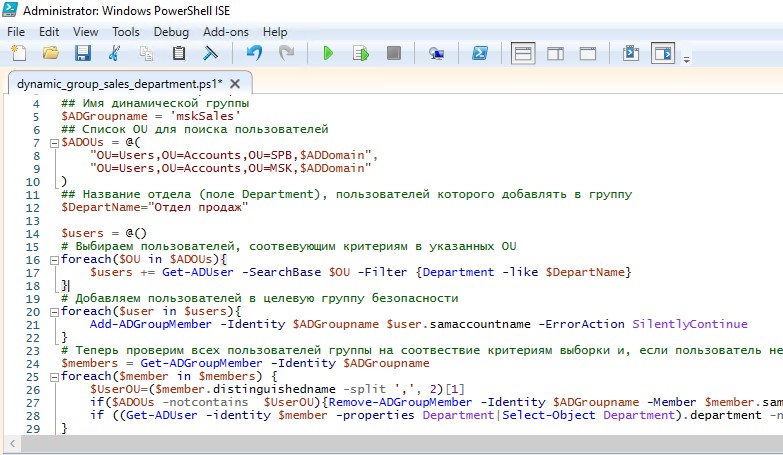This screenshot has height=455, width=783.
Task: Show script pane on the right icon
Action: click(x=555, y=53)
